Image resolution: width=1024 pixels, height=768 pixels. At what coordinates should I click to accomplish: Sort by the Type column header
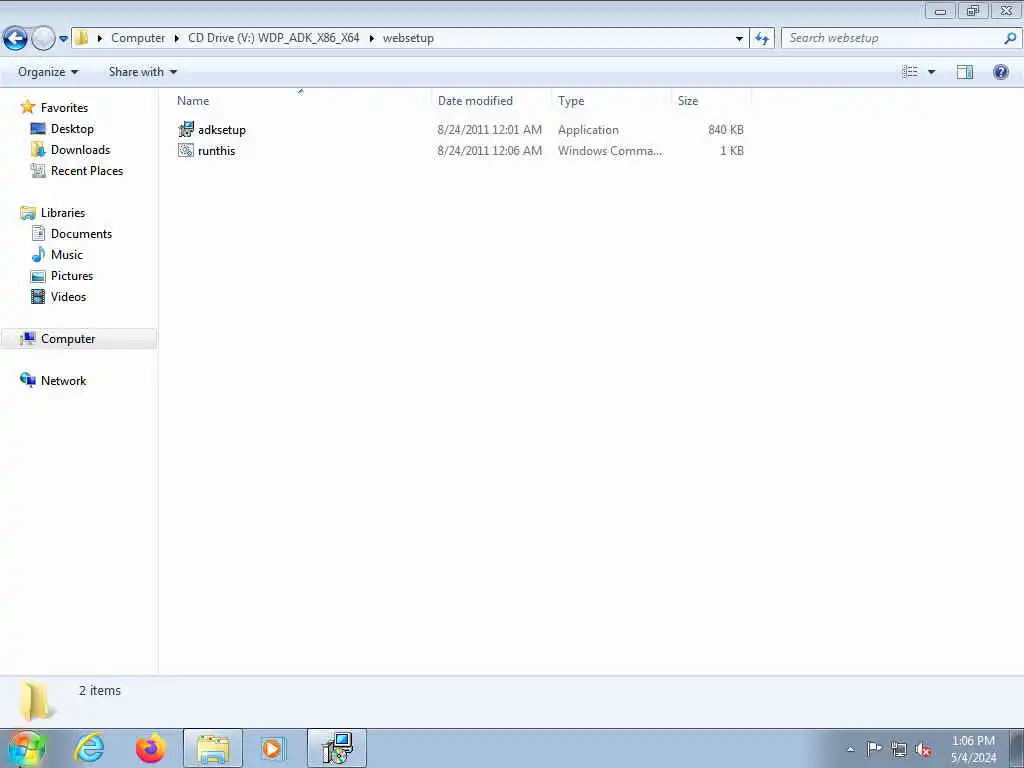point(611,101)
